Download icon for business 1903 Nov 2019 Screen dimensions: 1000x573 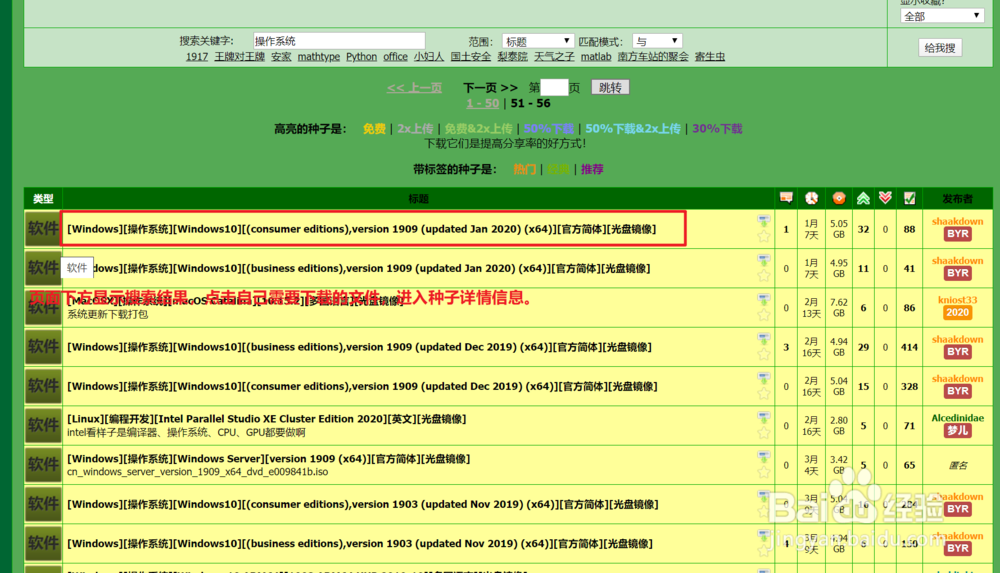tap(763, 535)
